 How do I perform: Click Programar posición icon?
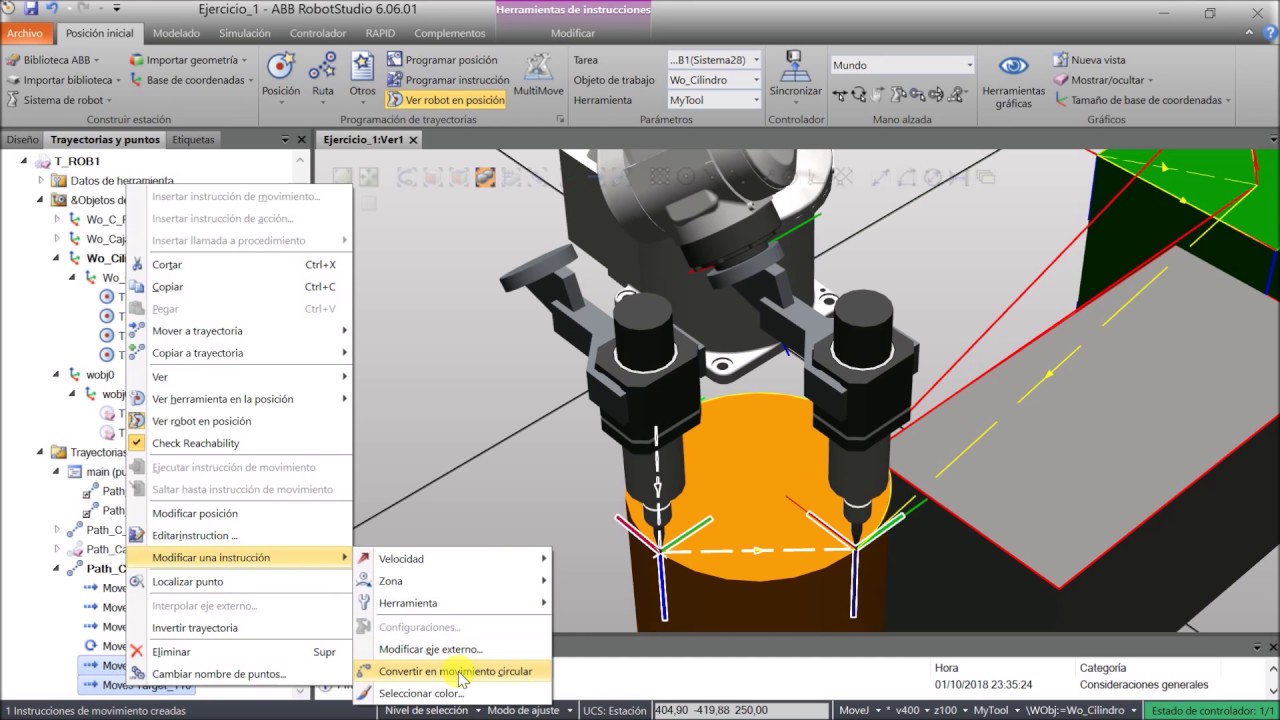pyautogui.click(x=394, y=60)
